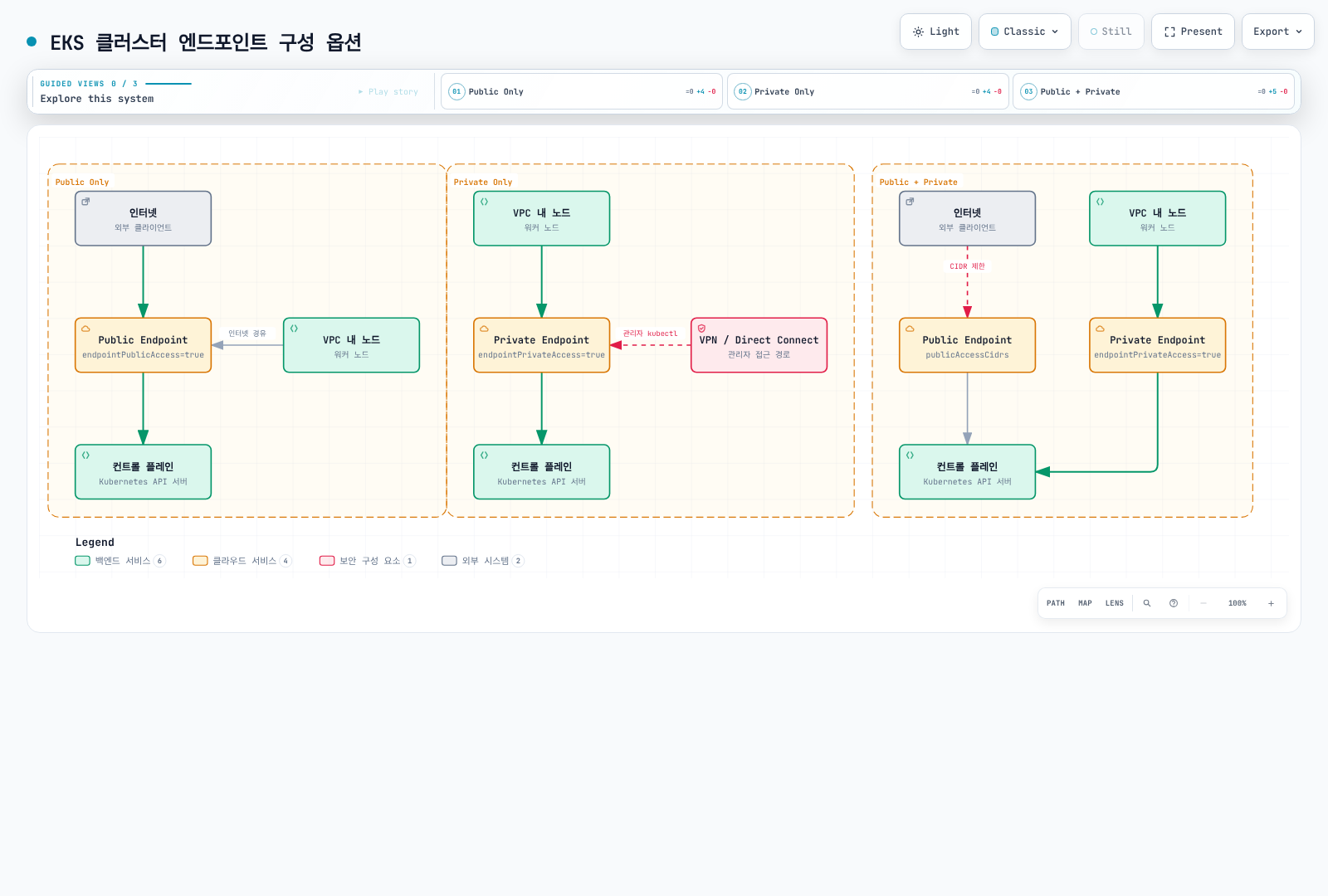Click the Classic dropdown chevron arrow
The width and height of the screenshot is (1328, 896).
pos(1055,32)
